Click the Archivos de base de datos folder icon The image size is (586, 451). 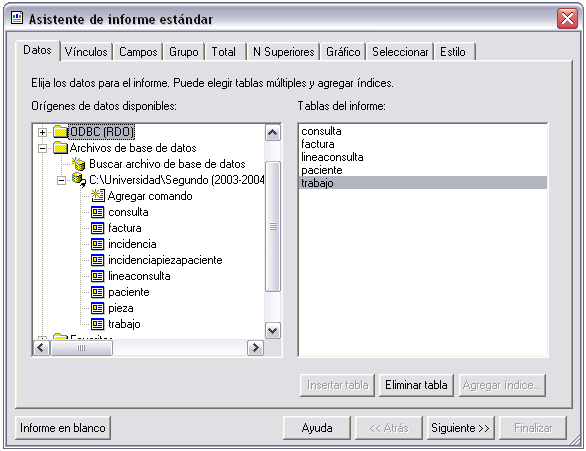(60, 148)
